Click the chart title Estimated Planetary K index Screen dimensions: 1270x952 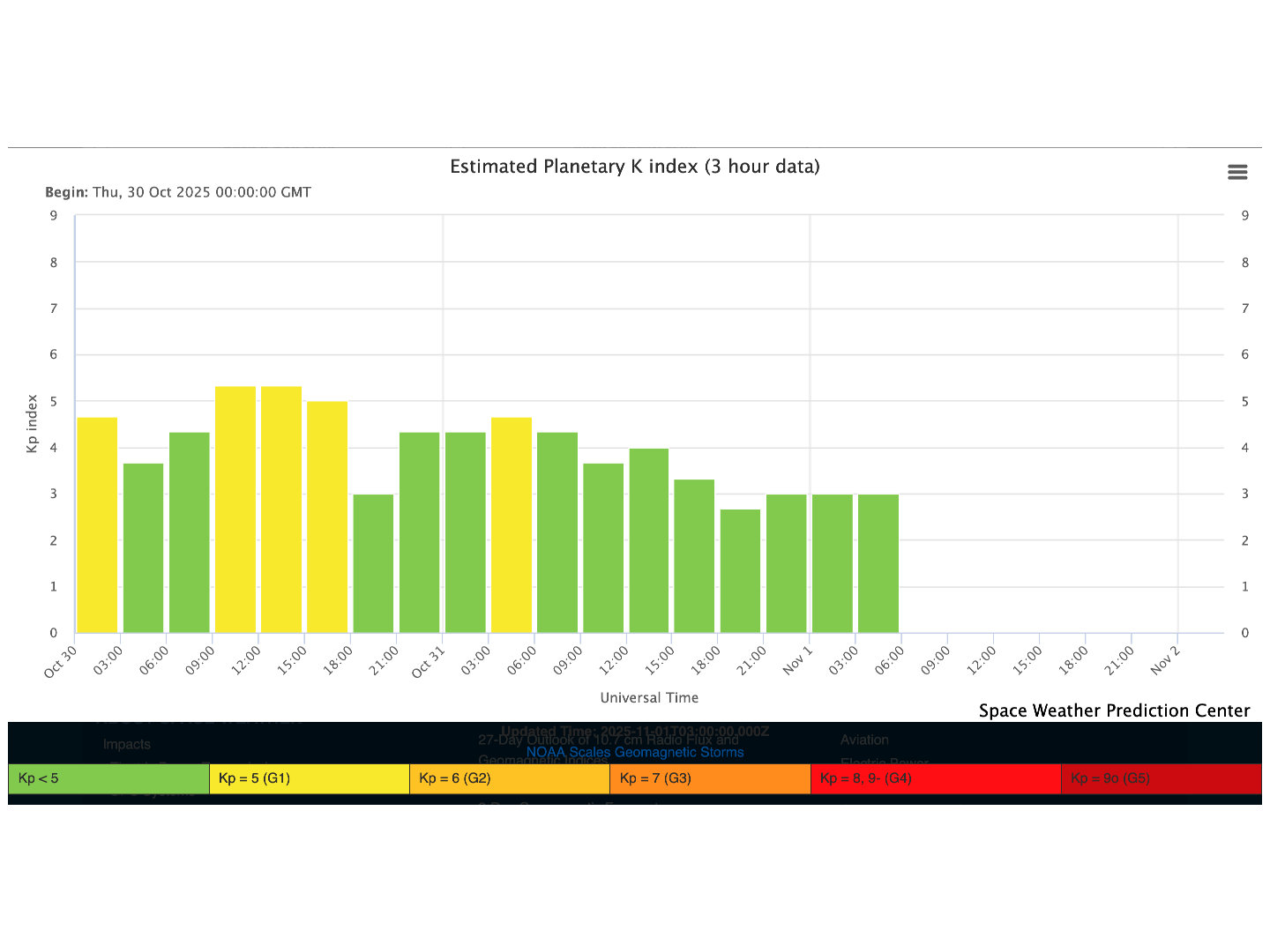634,167
